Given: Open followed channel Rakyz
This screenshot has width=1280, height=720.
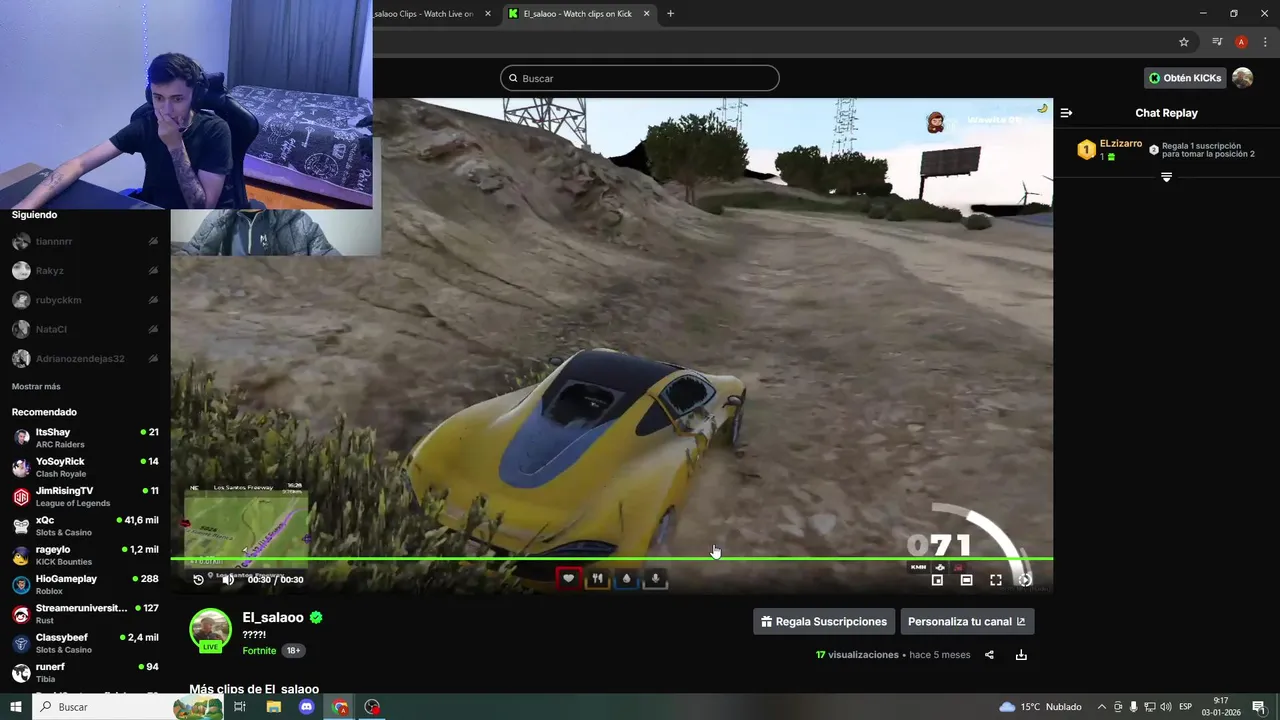Looking at the screenshot, I should 85,271.
